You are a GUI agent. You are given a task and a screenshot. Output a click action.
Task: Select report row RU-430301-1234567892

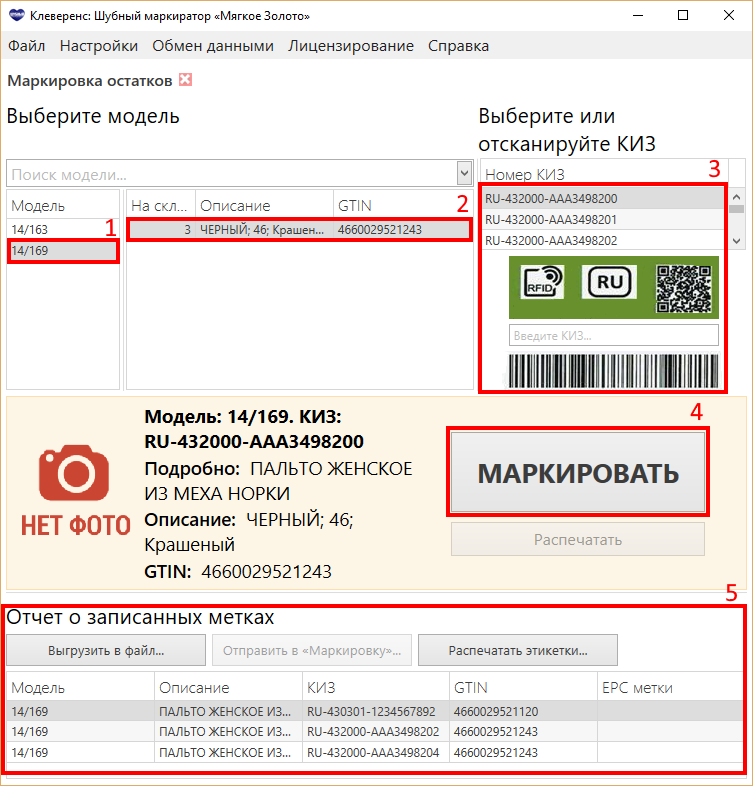(x=374, y=711)
